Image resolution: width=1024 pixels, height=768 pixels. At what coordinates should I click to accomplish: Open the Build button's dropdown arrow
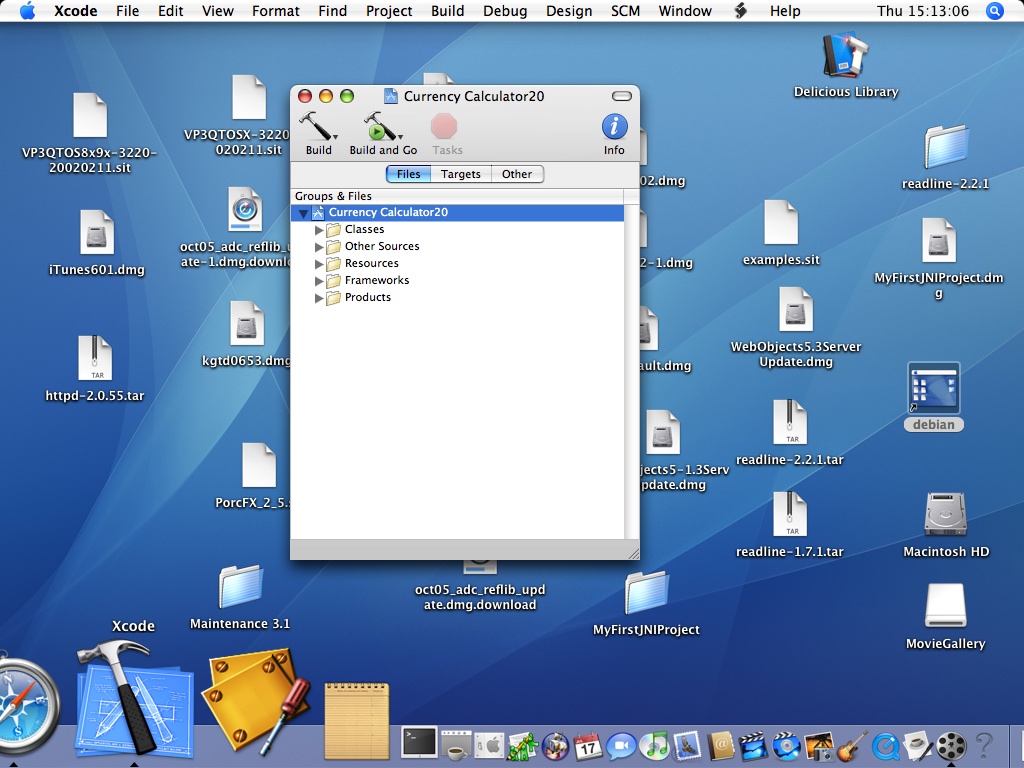point(336,137)
